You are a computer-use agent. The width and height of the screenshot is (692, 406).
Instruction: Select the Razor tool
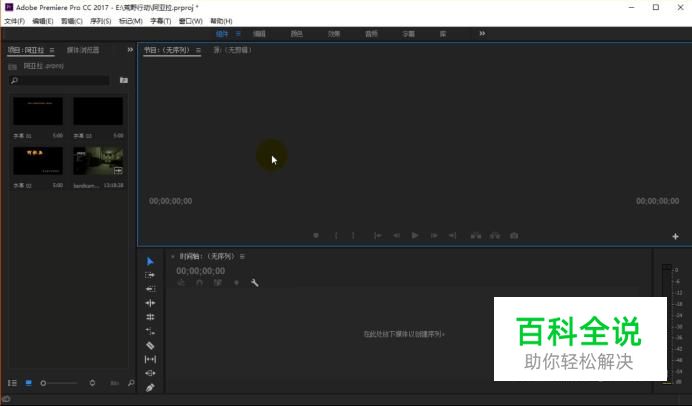coord(150,345)
